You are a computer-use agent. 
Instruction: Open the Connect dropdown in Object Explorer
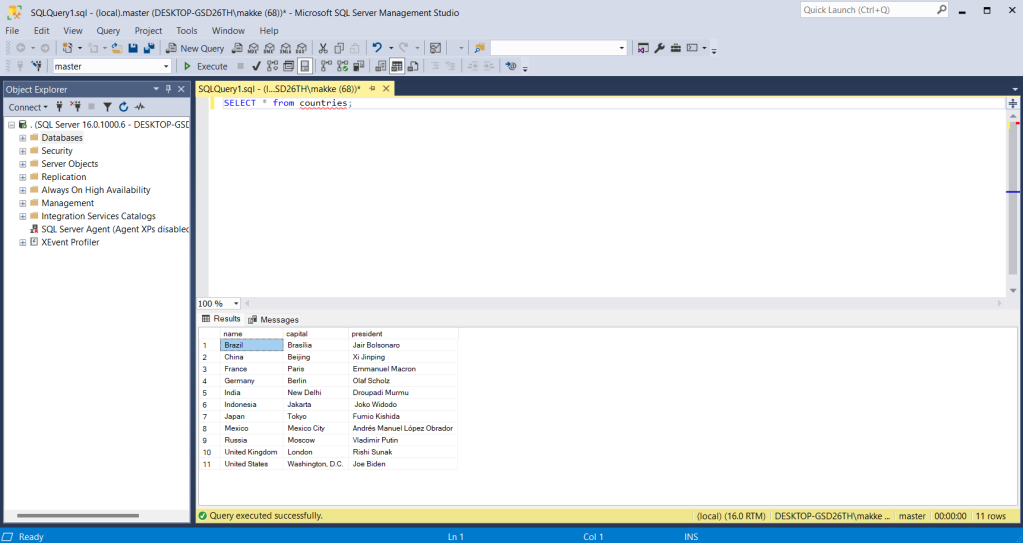(28, 107)
